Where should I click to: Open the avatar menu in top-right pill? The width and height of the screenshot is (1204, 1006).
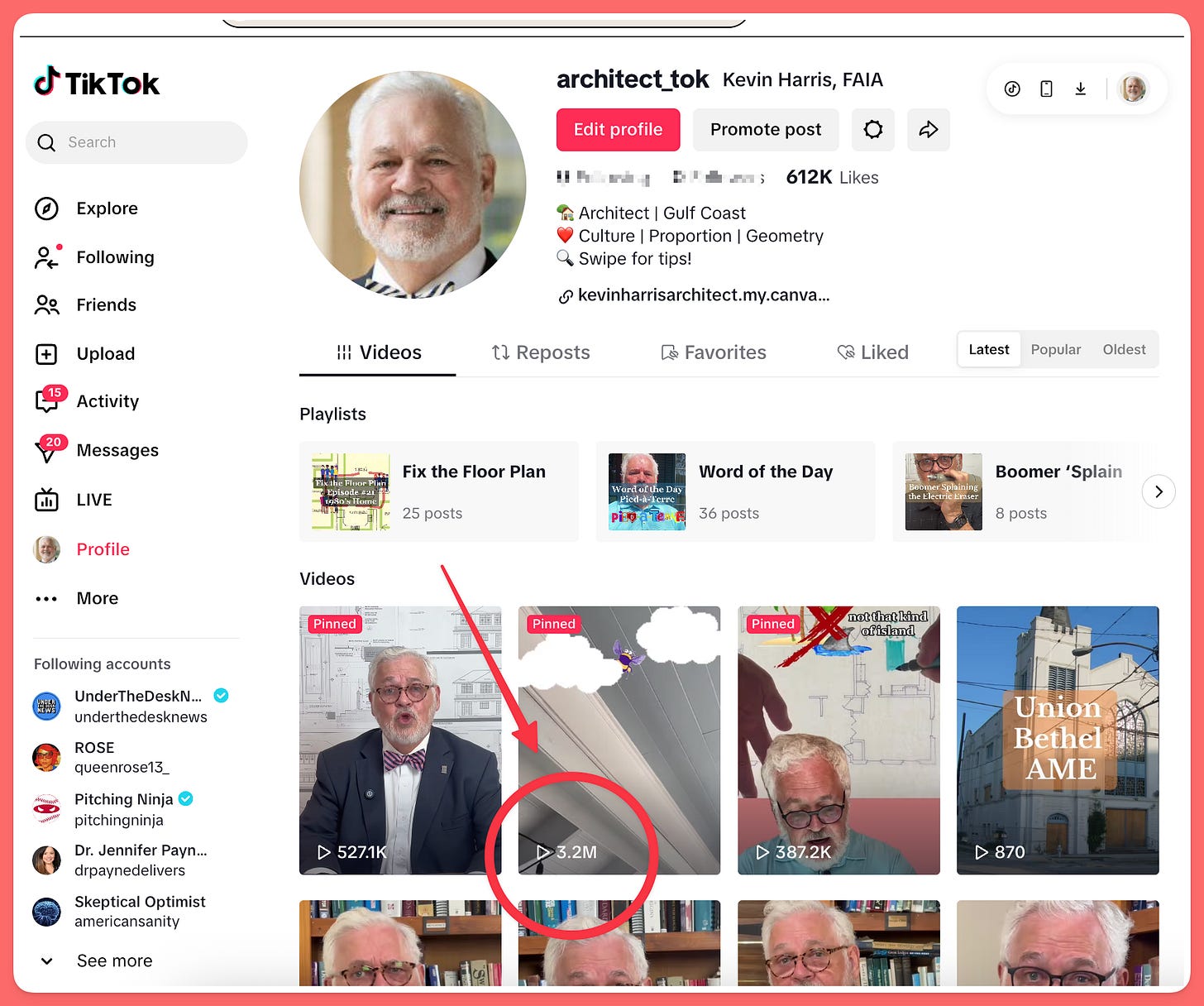click(x=1133, y=89)
